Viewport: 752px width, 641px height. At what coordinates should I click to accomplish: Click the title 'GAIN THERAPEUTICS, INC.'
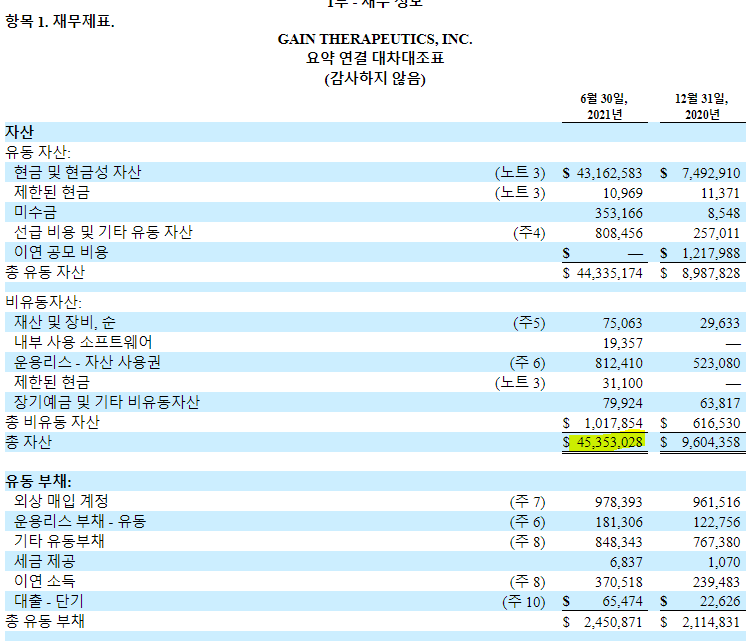click(x=375, y=39)
